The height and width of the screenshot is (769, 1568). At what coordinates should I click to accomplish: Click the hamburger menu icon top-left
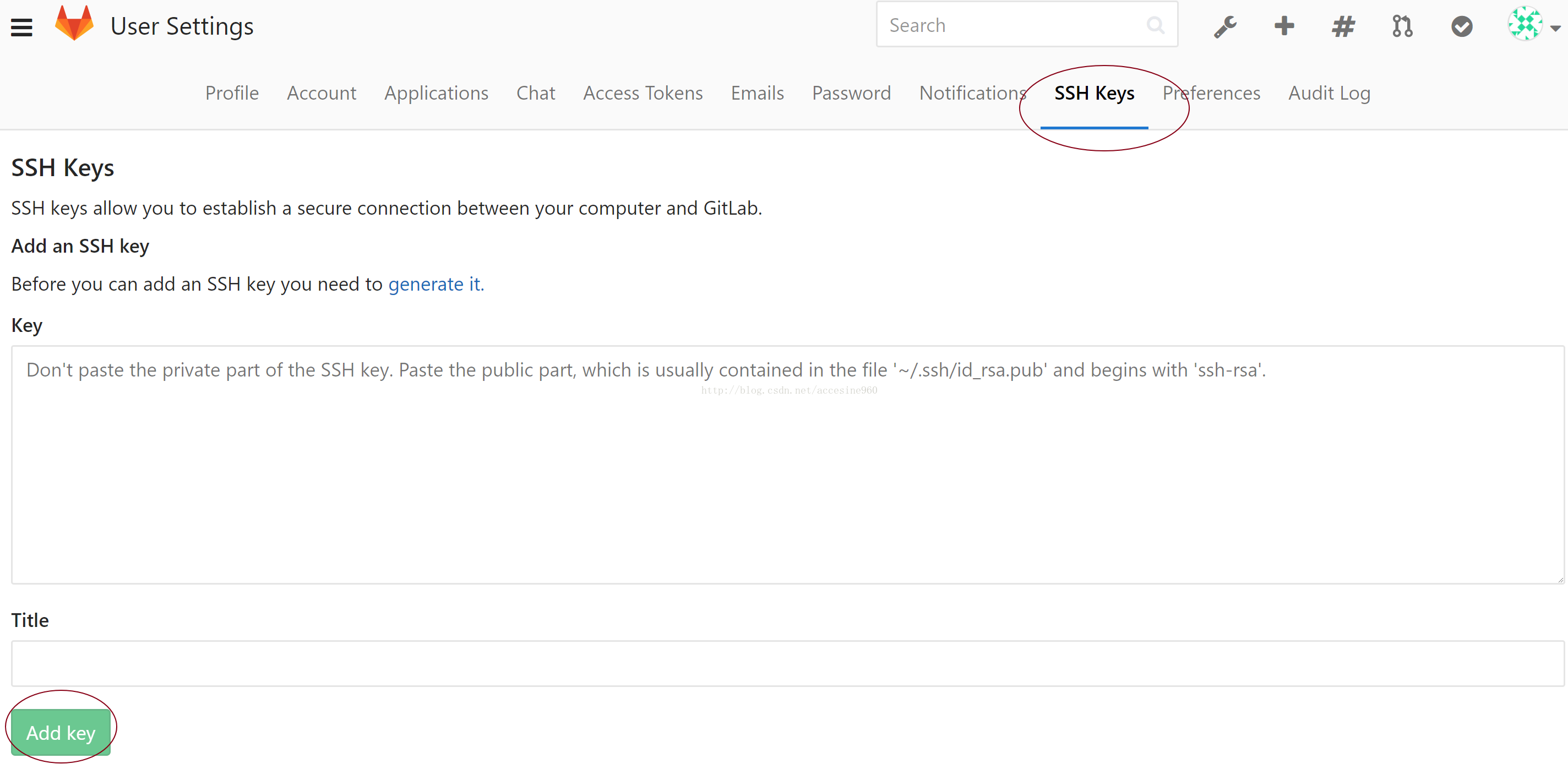tap(21, 27)
